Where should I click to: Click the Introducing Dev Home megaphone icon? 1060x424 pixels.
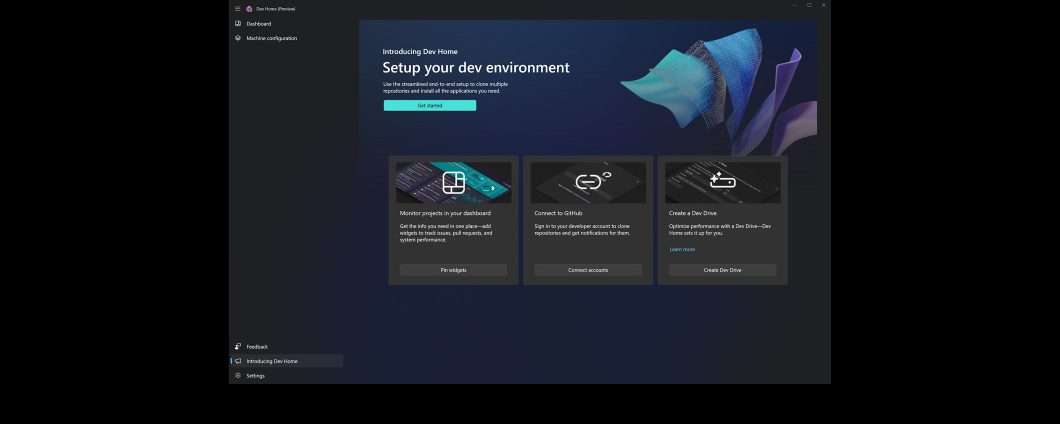[238, 361]
